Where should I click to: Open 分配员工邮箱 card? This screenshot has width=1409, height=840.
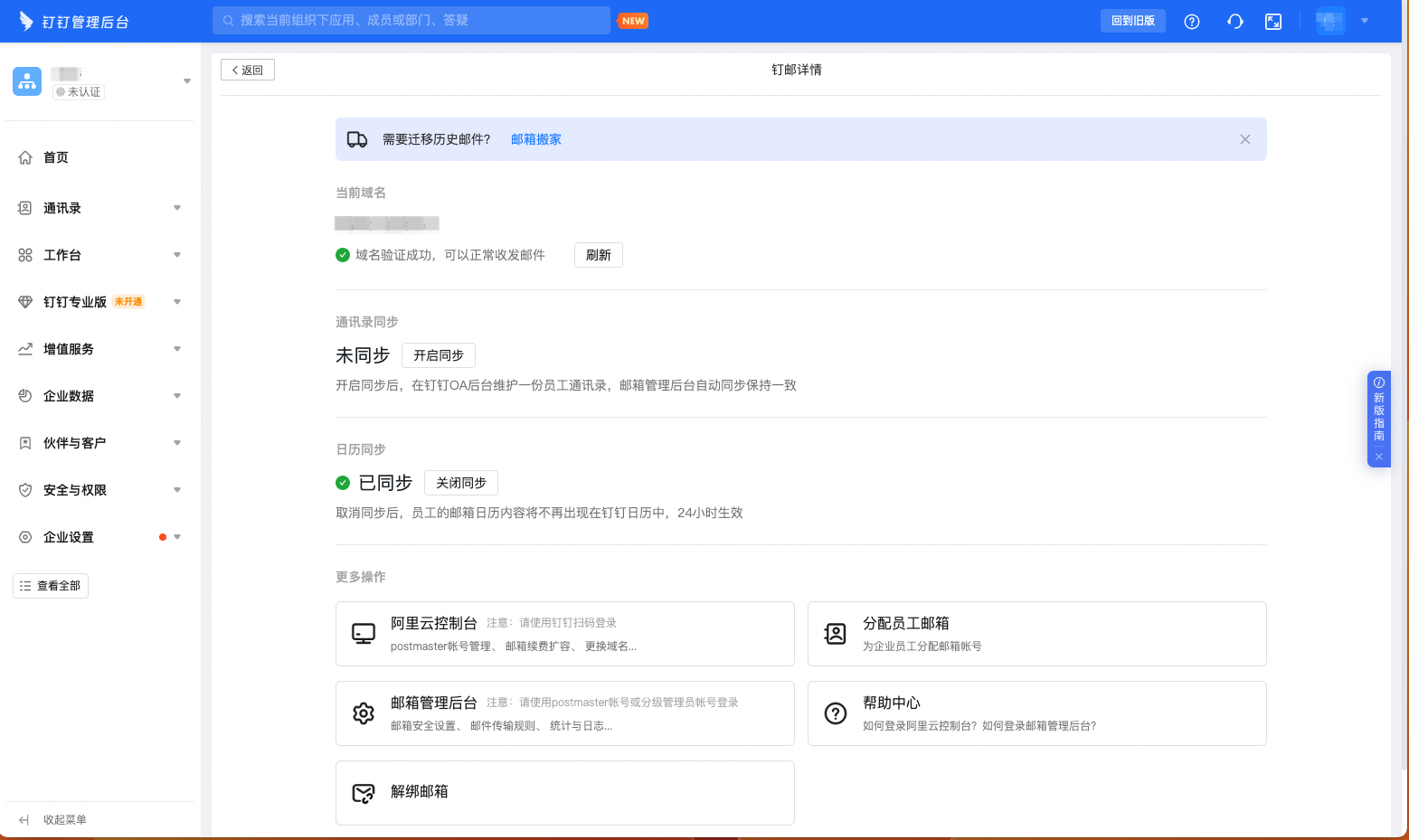[x=1036, y=634]
